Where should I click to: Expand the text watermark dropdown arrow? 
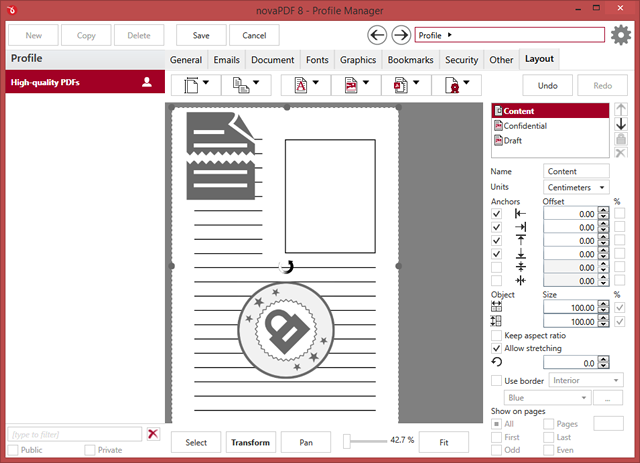click(x=316, y=82)
